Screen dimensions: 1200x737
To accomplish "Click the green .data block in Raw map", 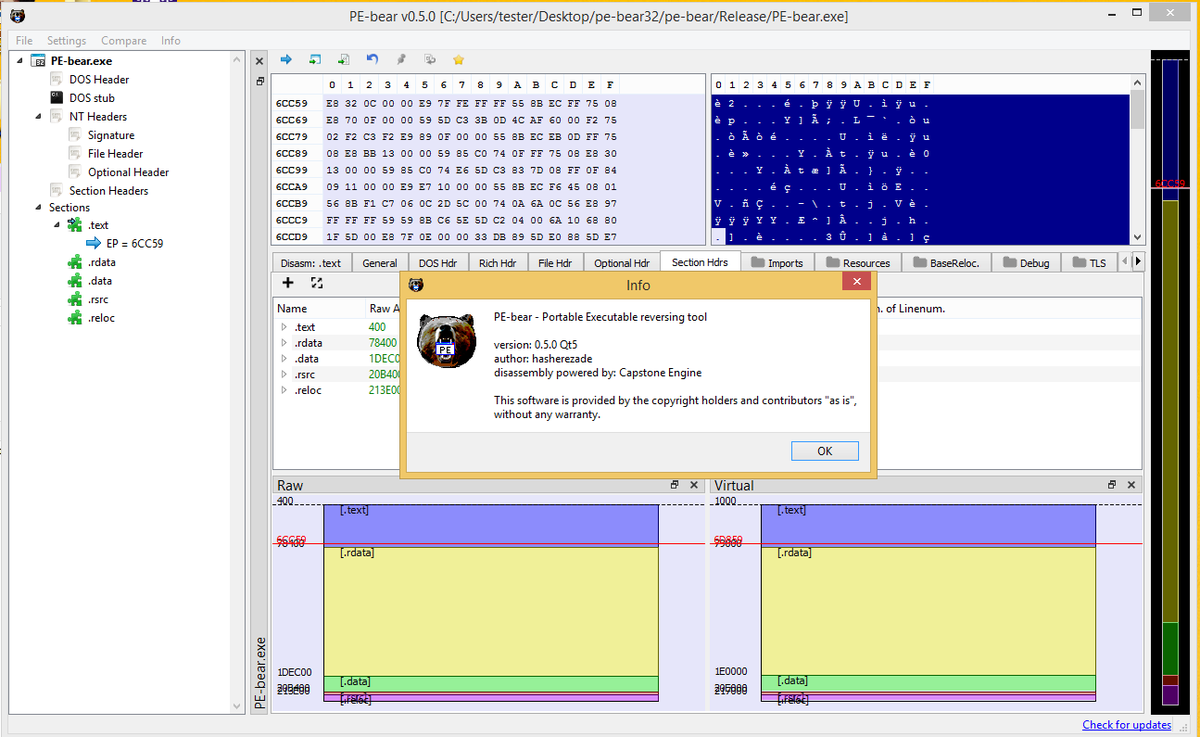I will click(x=491, y=683).
